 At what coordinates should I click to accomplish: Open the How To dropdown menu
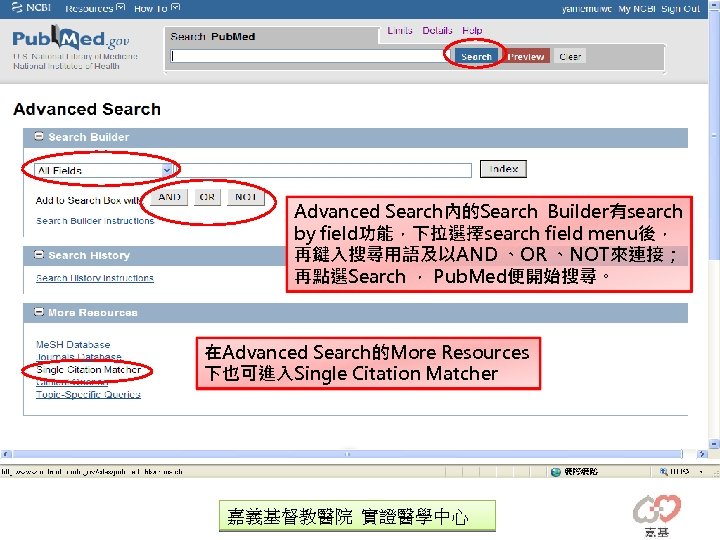(157, 8)
